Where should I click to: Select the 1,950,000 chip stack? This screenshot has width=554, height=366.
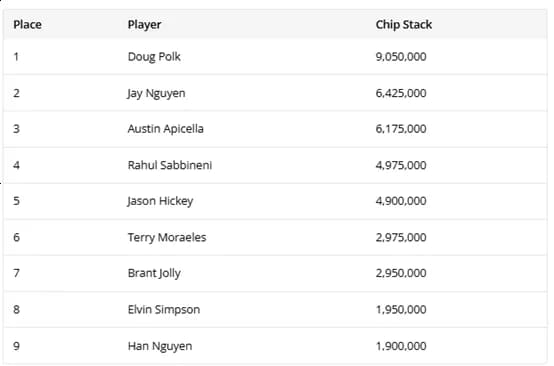[x=401, y=310]
